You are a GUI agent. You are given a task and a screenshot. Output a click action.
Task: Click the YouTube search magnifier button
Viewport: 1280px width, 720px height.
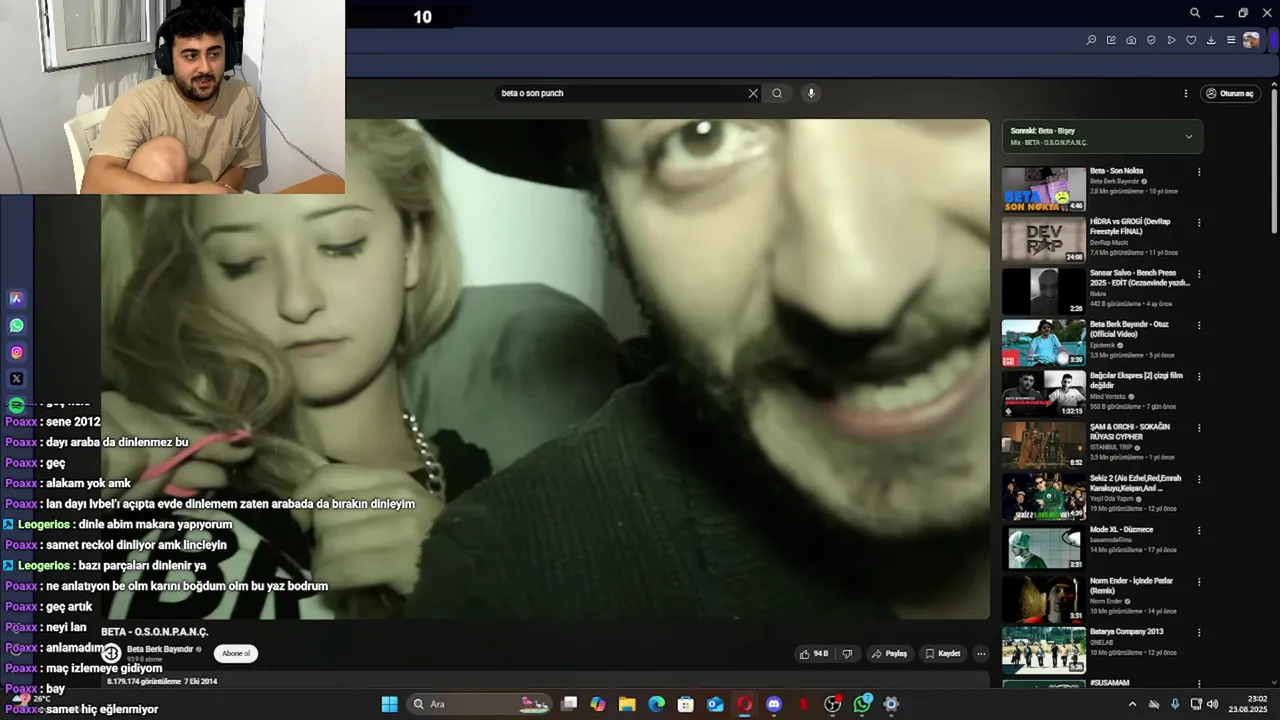(x=777, y=93)
